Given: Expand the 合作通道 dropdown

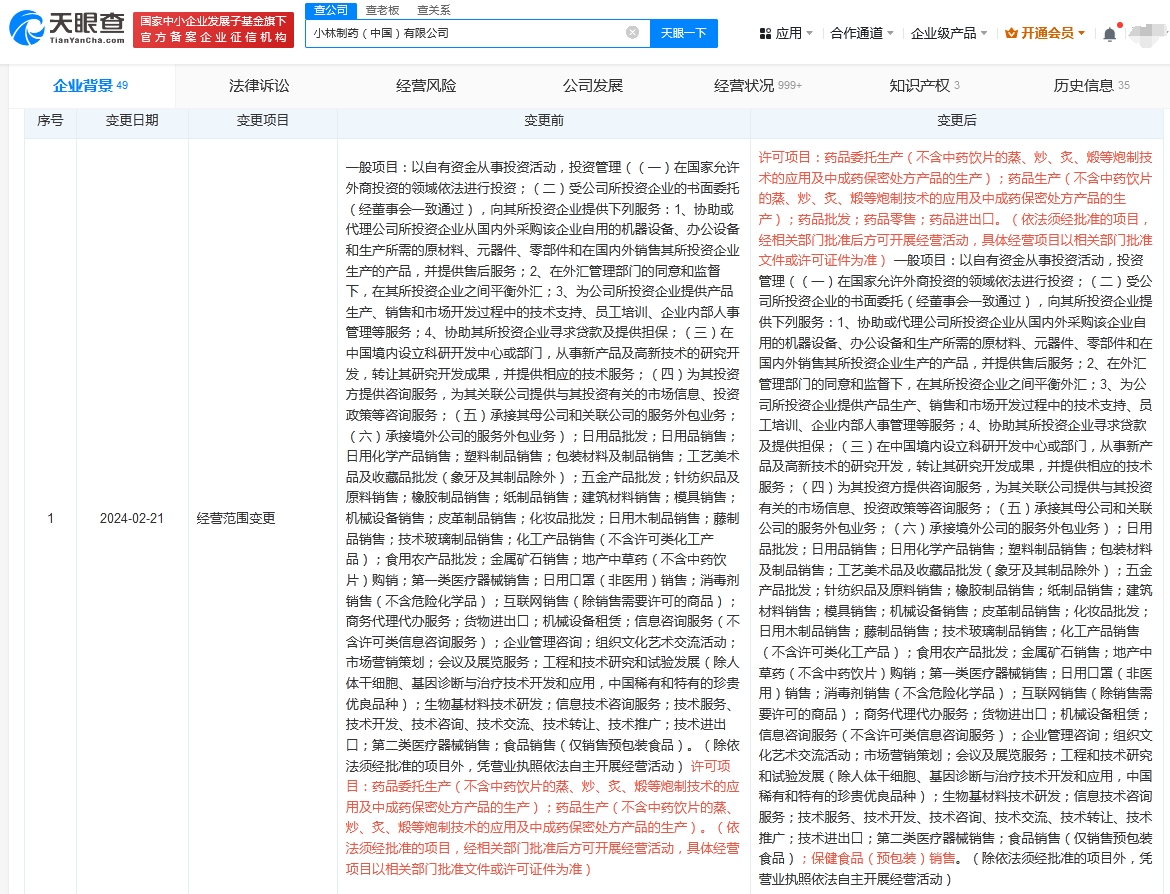Looking at the screenshot, I should coord(862,34).
